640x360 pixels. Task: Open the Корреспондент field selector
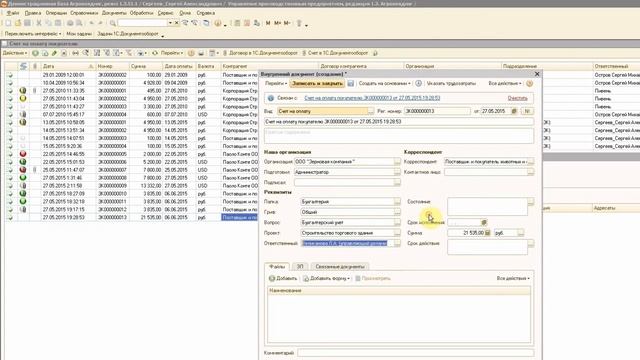coord(530,162)
